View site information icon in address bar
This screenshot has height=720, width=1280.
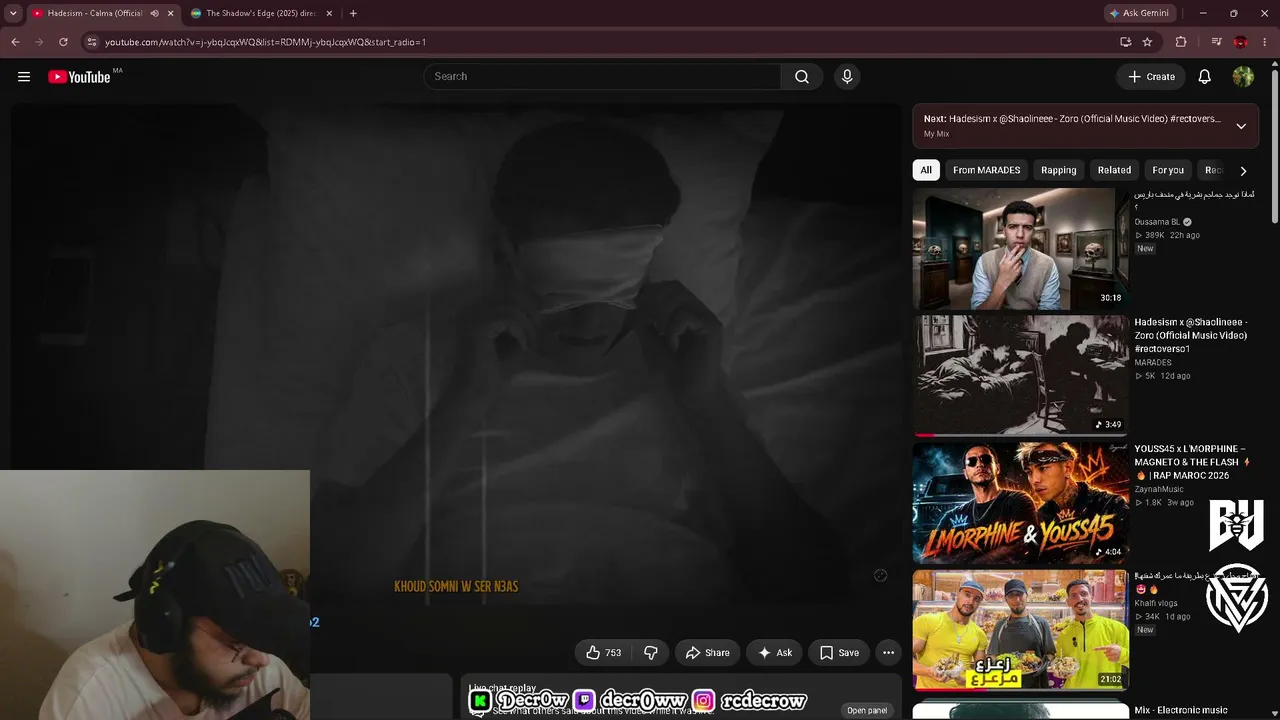(x=92, y=42)
